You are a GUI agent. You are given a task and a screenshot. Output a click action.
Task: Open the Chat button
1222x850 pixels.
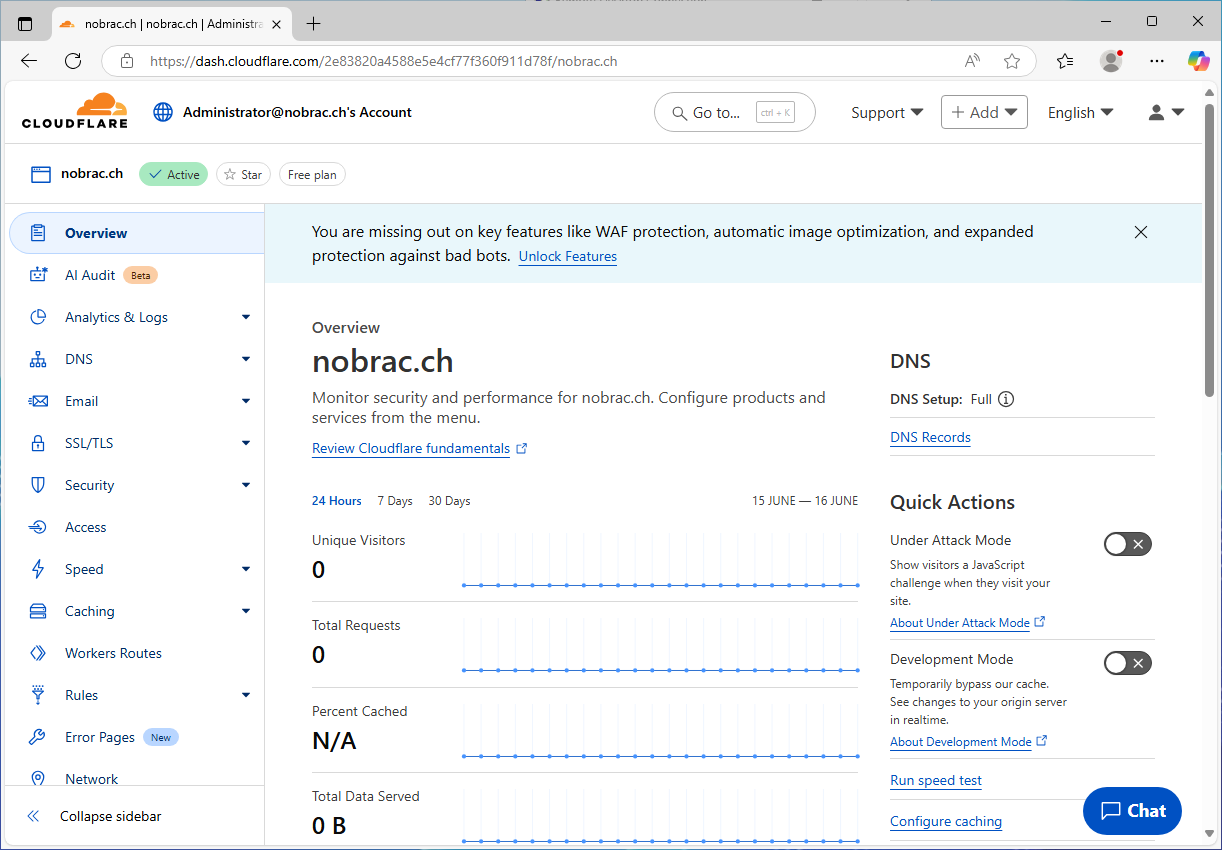click(1132, 811)
